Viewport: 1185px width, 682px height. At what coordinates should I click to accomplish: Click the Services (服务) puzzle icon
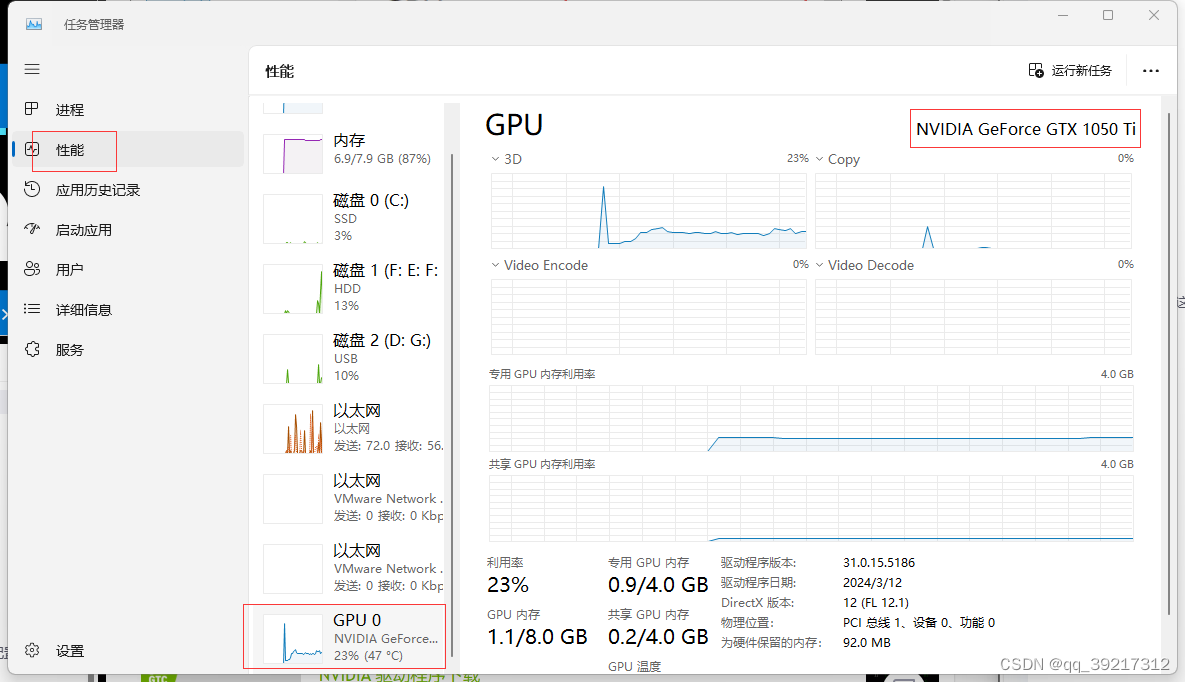32,349
